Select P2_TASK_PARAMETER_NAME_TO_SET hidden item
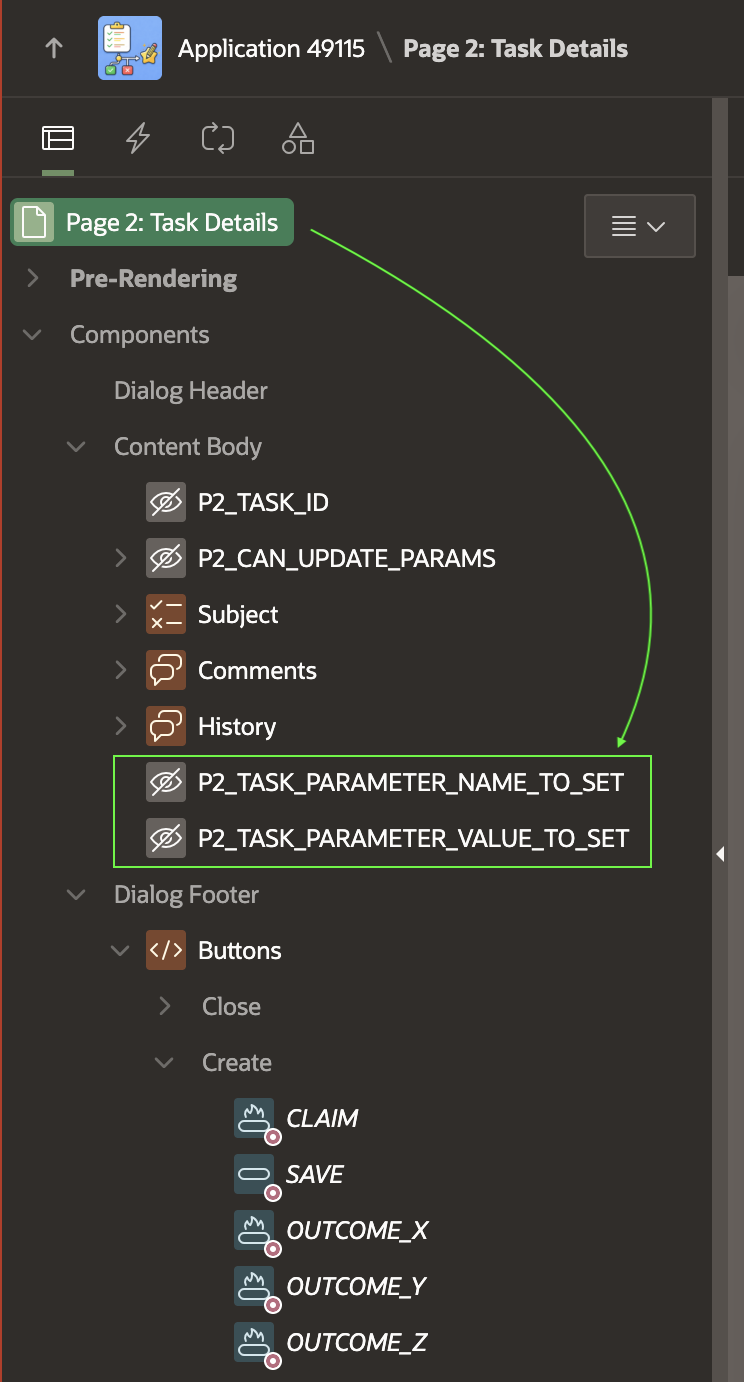744x1382 pixels. pos(410,782)
